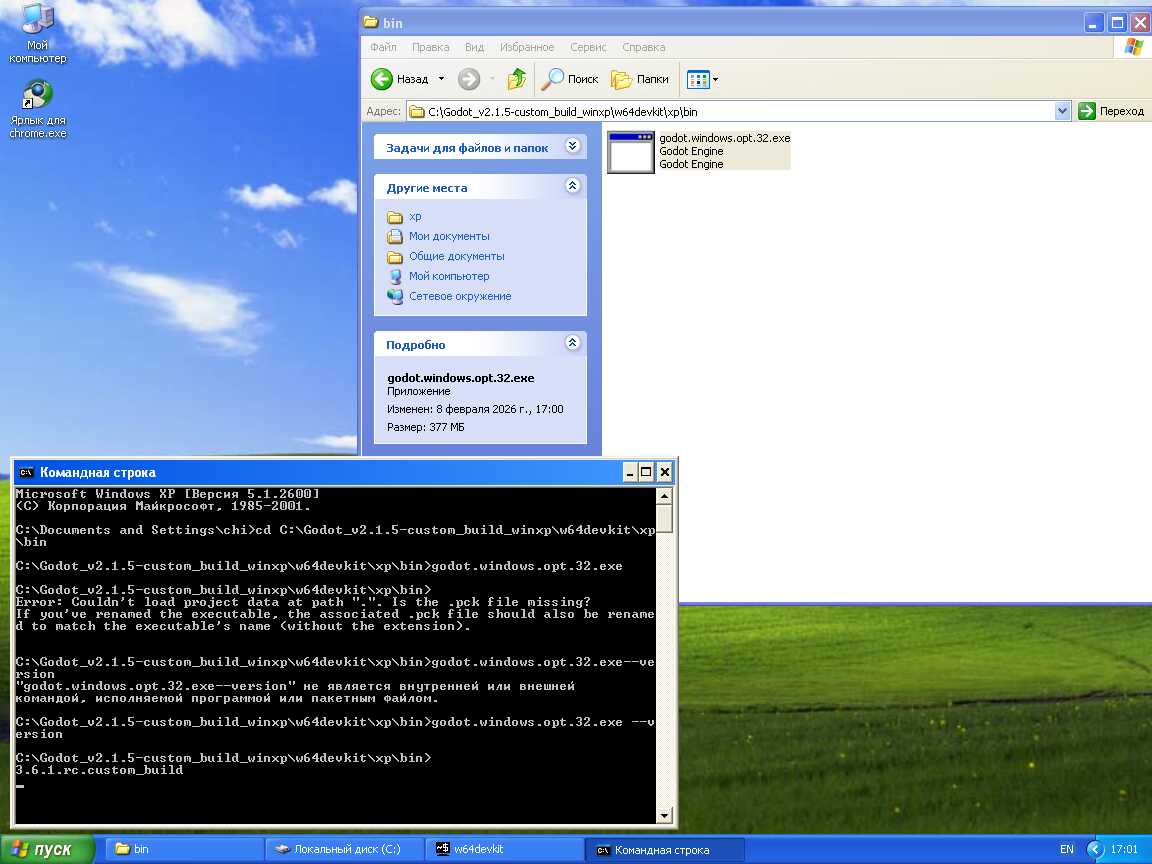Click the address bar path field
Screen dimensions: 1152x864
click(731, 112)
